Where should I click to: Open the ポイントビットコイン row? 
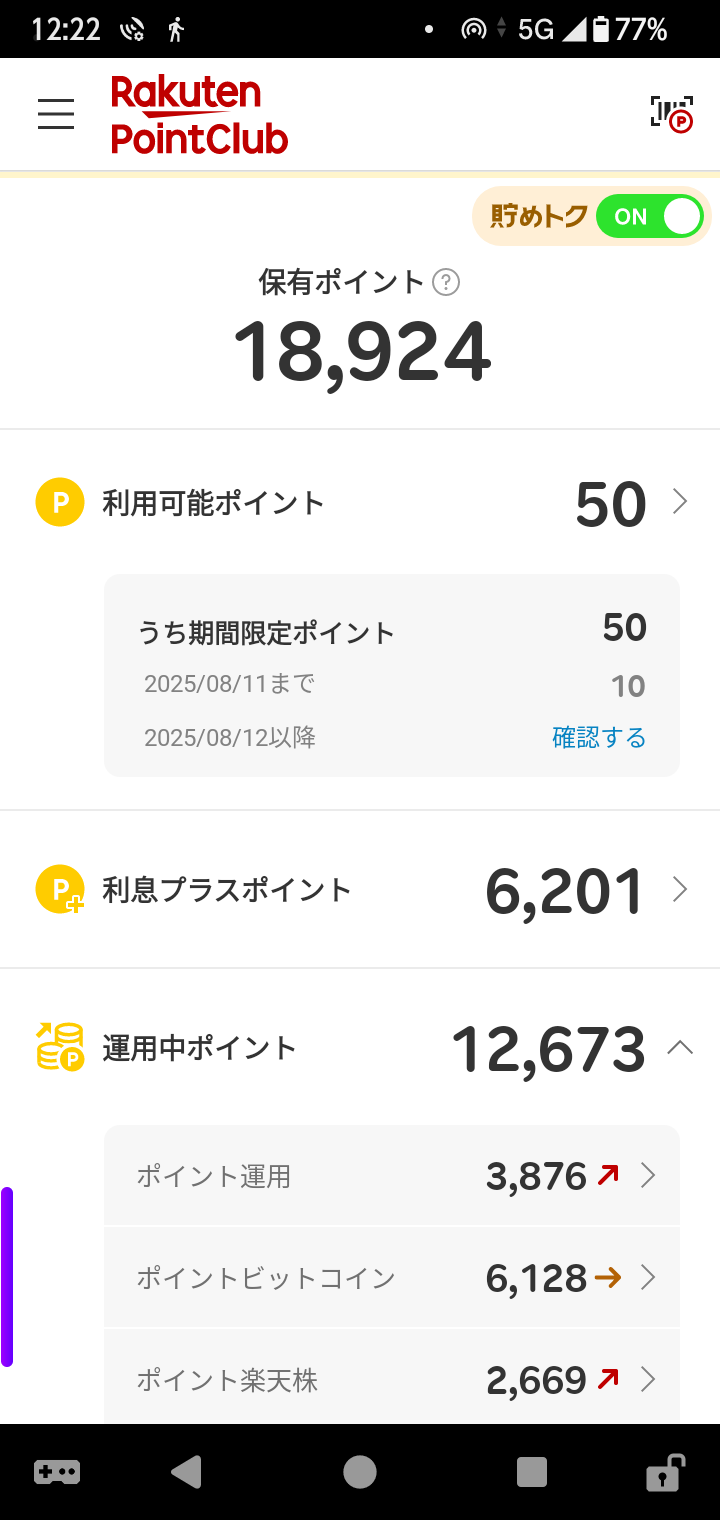pos(392,1278)
